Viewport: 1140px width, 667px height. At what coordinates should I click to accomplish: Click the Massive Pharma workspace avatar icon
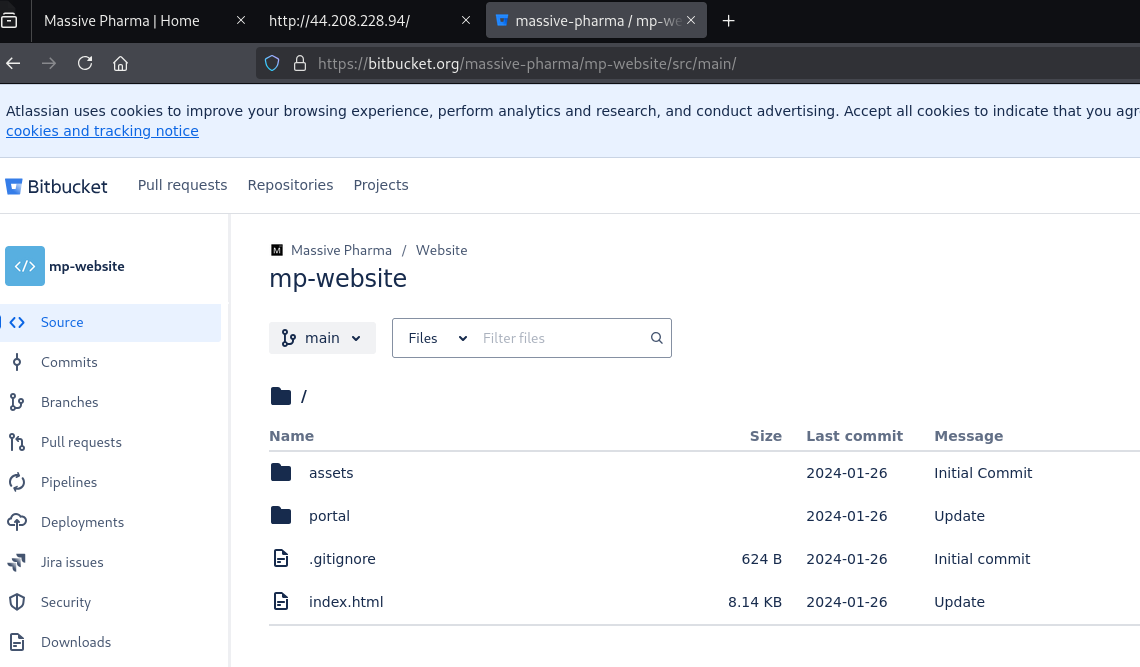click(x=277, y=250)
